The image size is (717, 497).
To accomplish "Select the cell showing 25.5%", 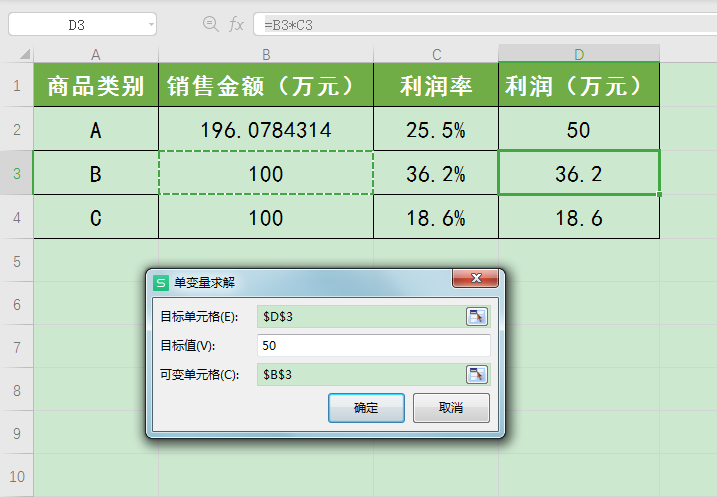I will pos(436,129).
